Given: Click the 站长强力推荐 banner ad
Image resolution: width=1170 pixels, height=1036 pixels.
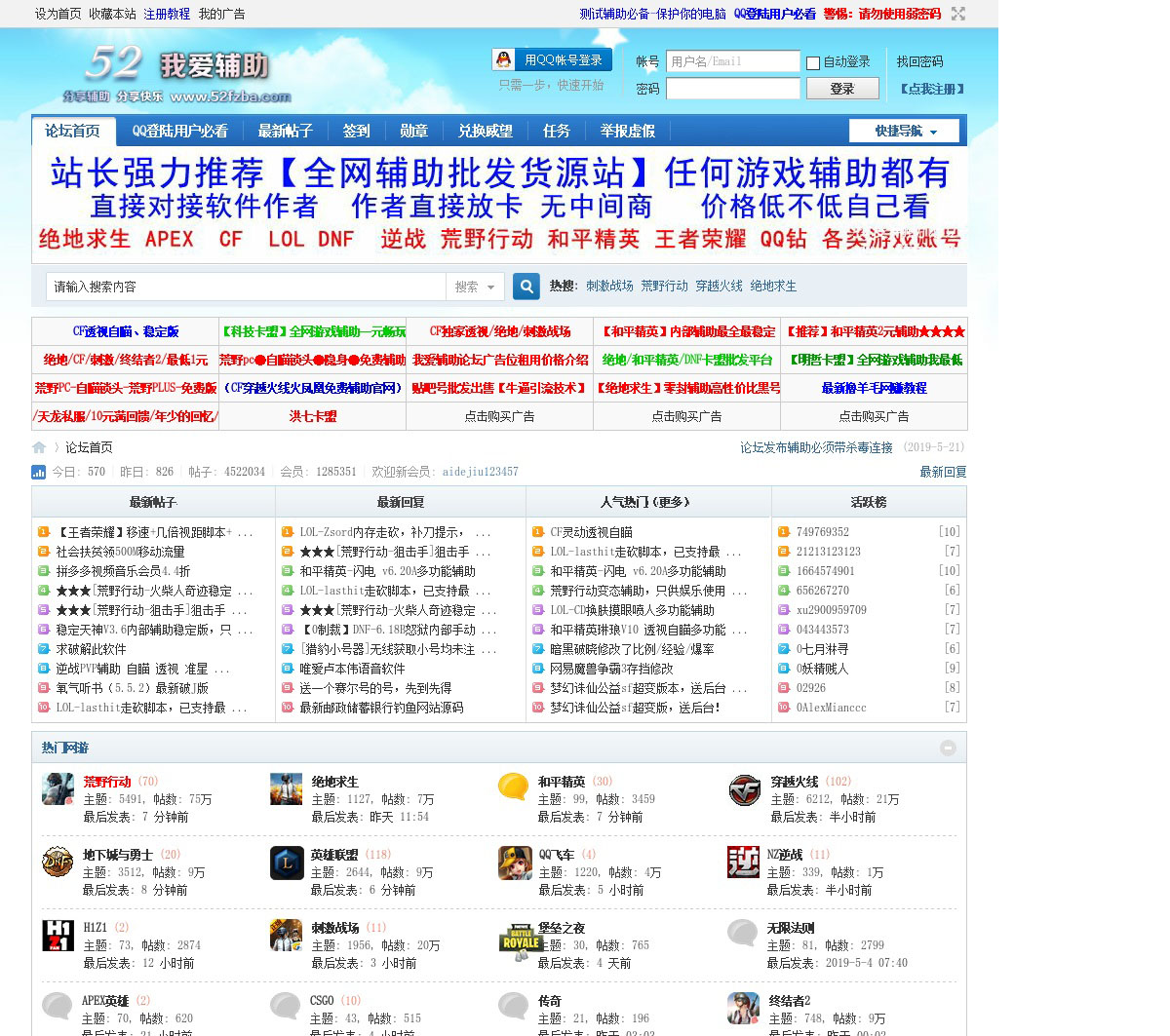Looking at the screenshot, I should click(499, 206).
